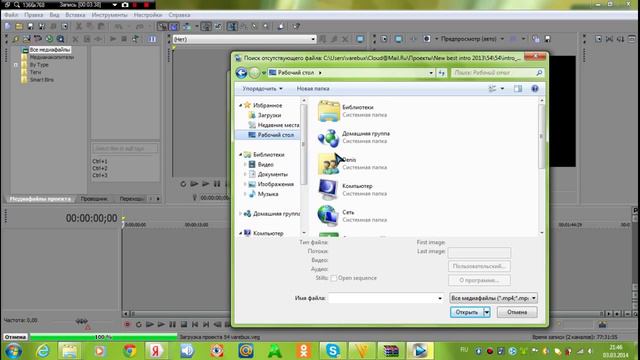Open WinRAR from the taskbar
This screenshot has width=640, height=360.
[391, 351]
